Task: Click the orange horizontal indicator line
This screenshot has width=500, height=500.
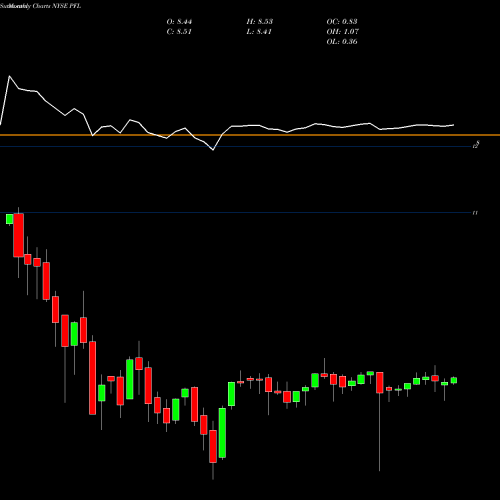Action: (x=250, y=135)
